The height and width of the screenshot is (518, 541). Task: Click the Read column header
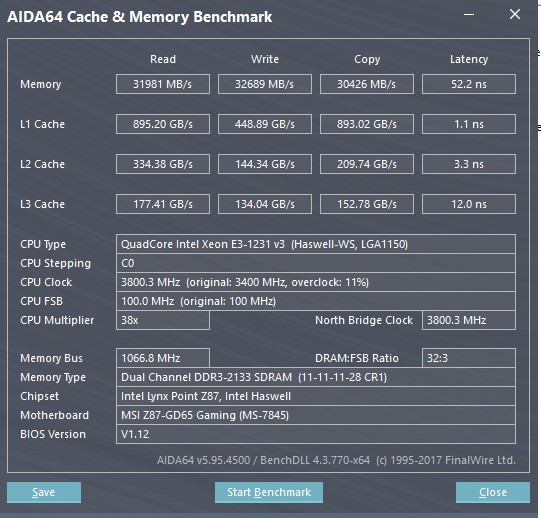click(x=163, y=59)
